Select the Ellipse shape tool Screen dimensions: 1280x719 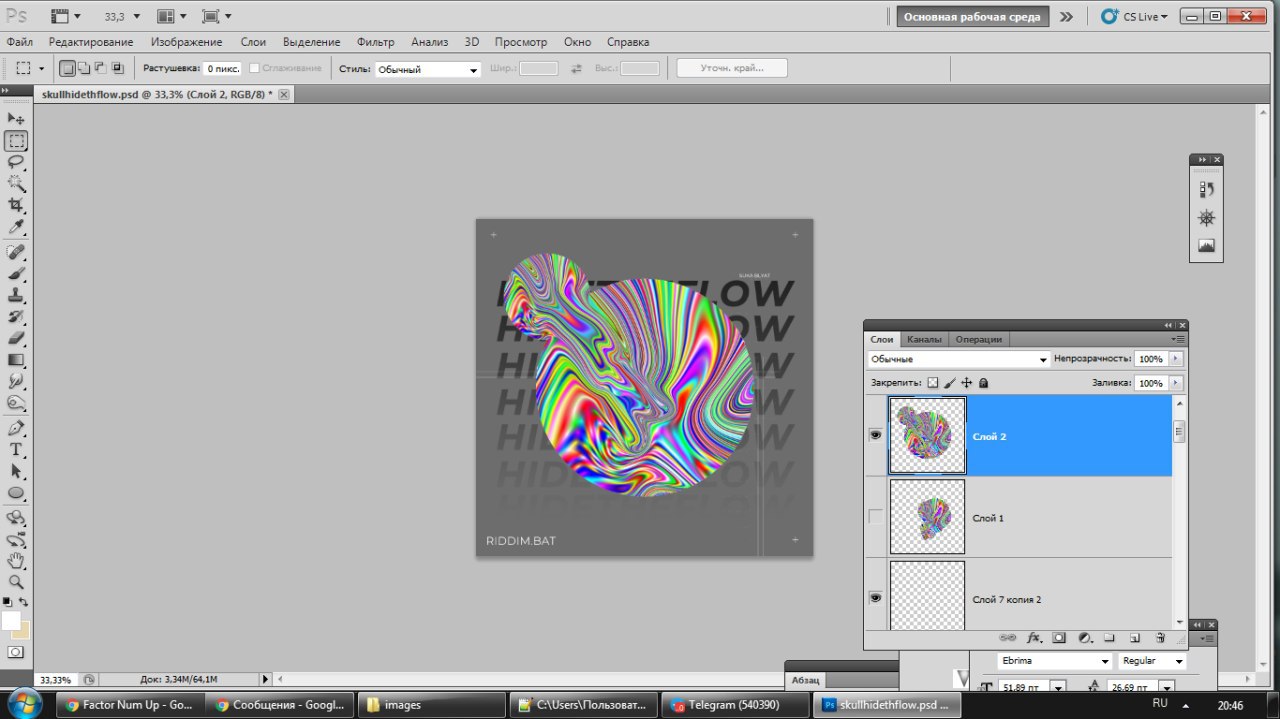click(x=16, y=493)
